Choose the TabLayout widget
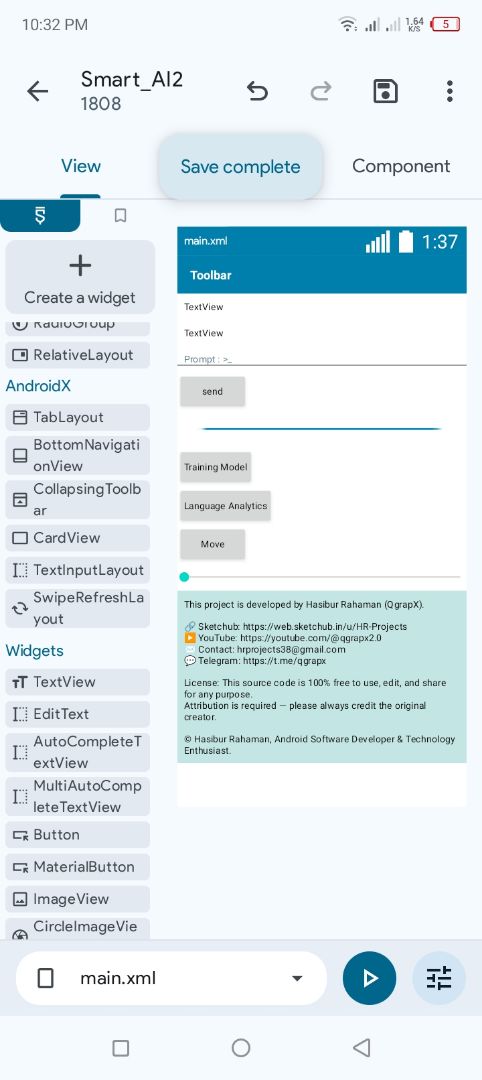The image size is (482, 1080). coord(77,417)
